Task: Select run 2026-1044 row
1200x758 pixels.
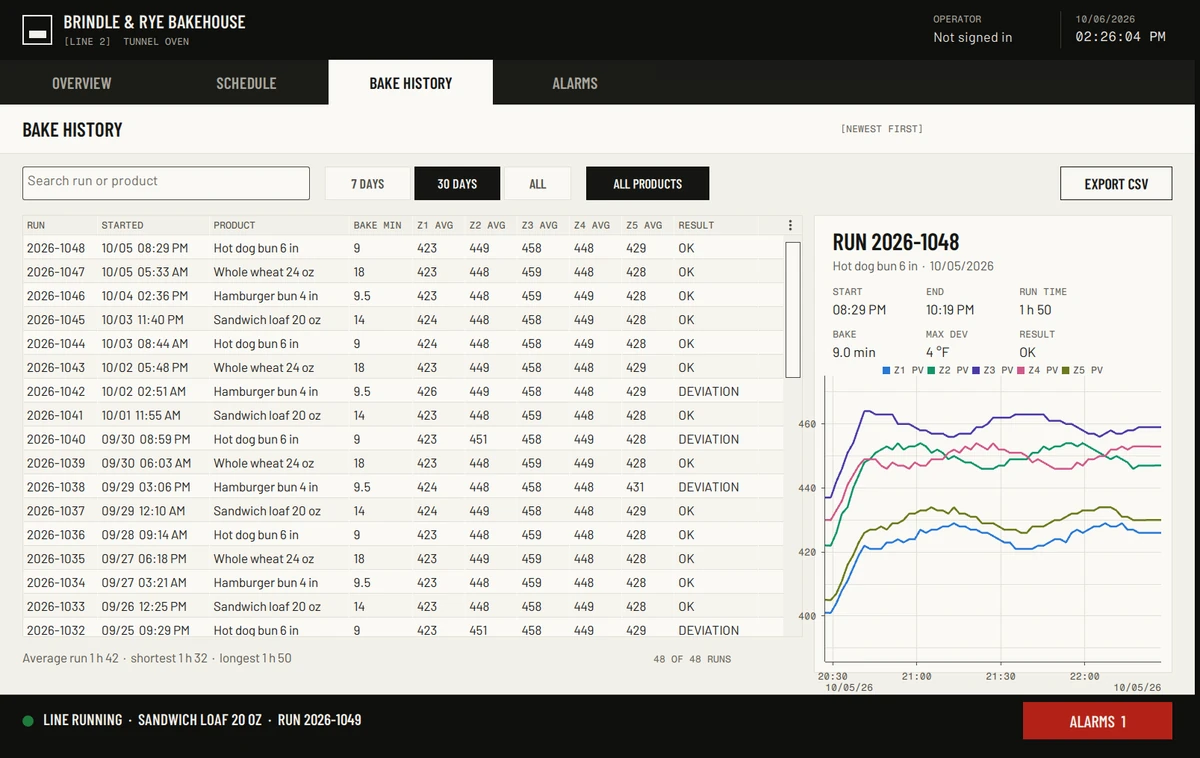Action: [x=403, y=344]
